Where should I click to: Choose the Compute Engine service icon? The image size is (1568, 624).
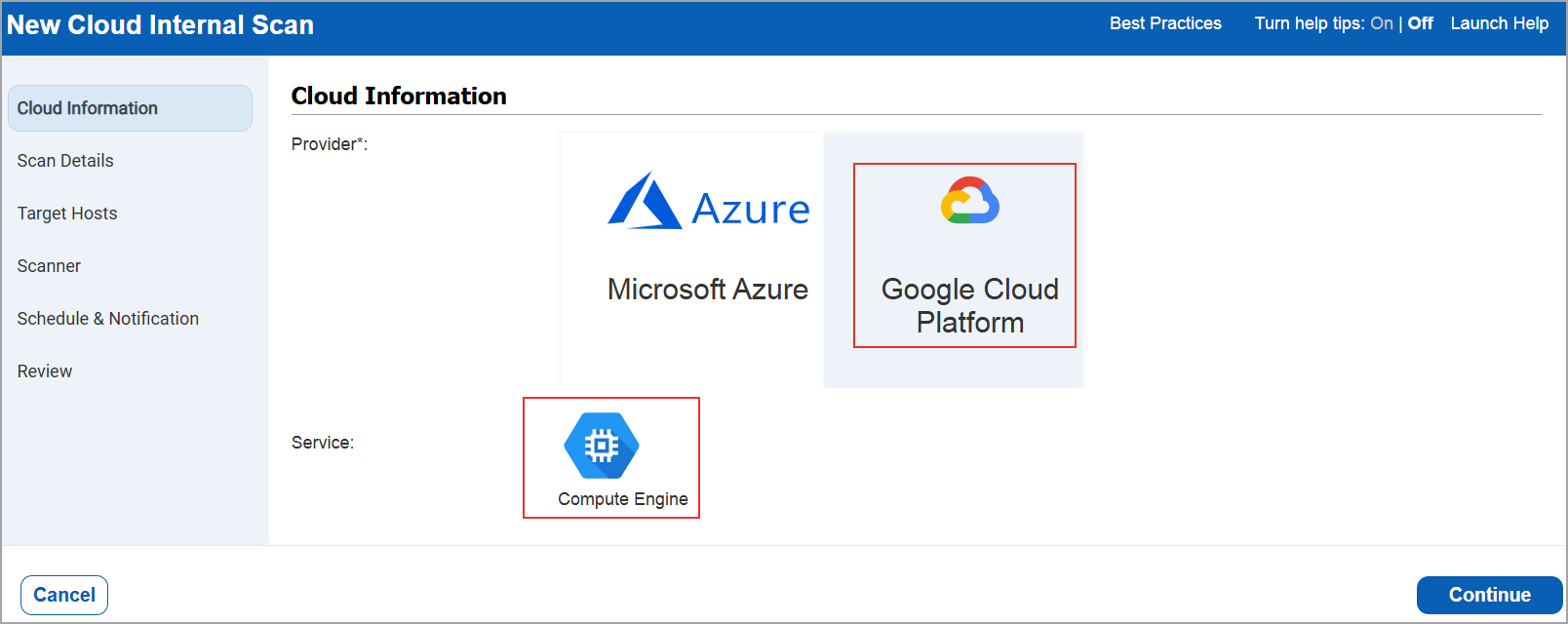point(602,446)
